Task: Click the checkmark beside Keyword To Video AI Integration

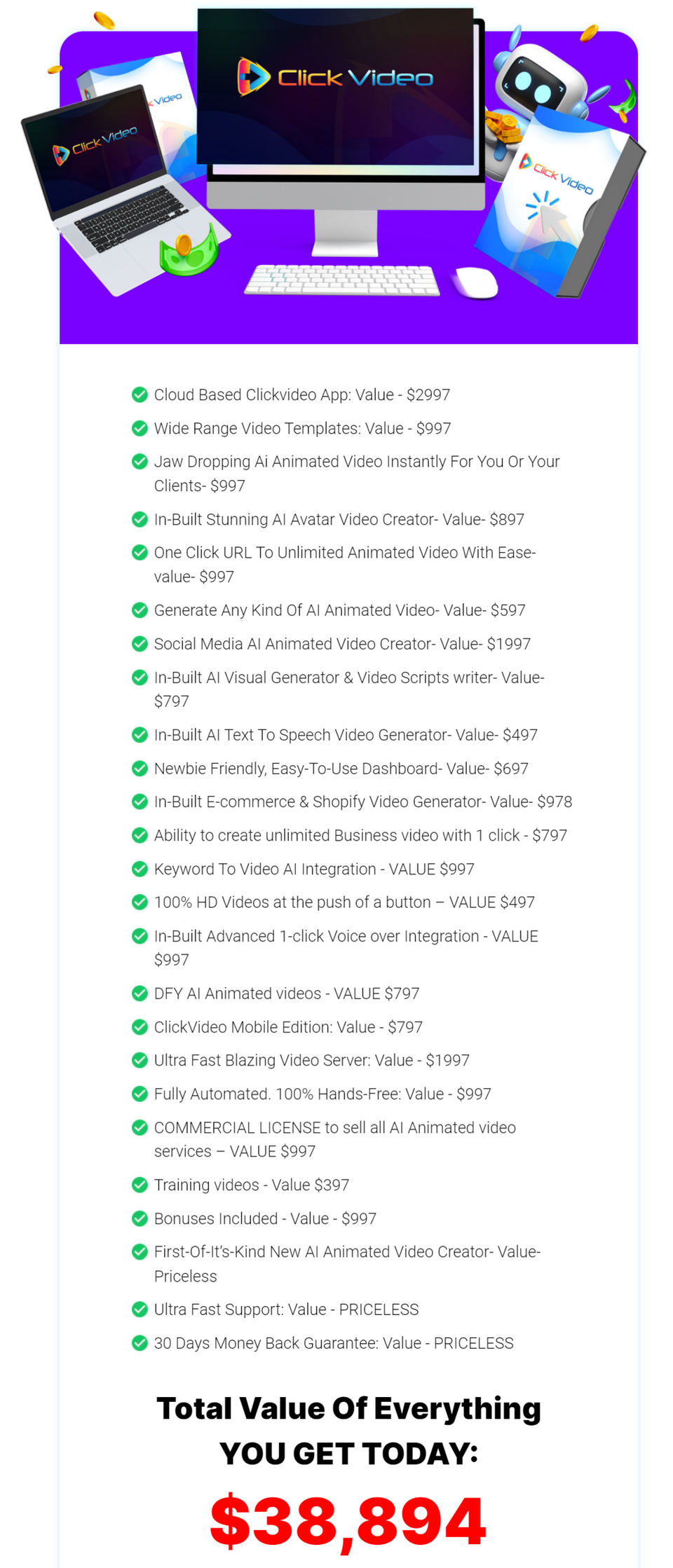Action: (x=140, y=869)
